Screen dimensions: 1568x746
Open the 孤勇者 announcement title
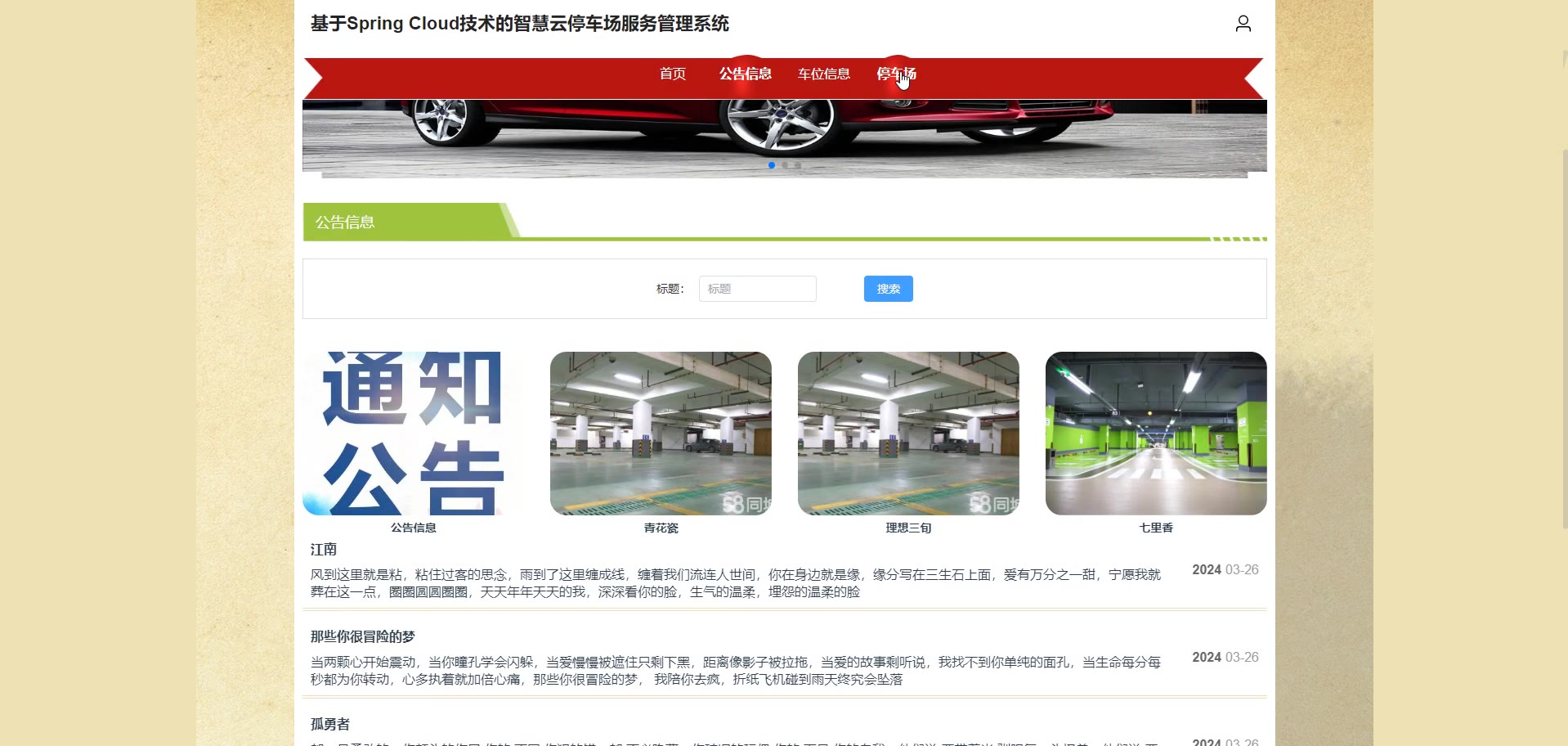pyautogui.click(x=330, y=724)
